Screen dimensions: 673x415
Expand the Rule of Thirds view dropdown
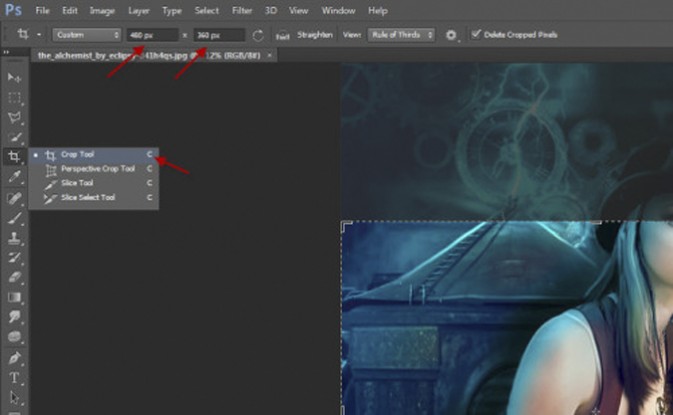pyautogui.click(x=402, y=35)
